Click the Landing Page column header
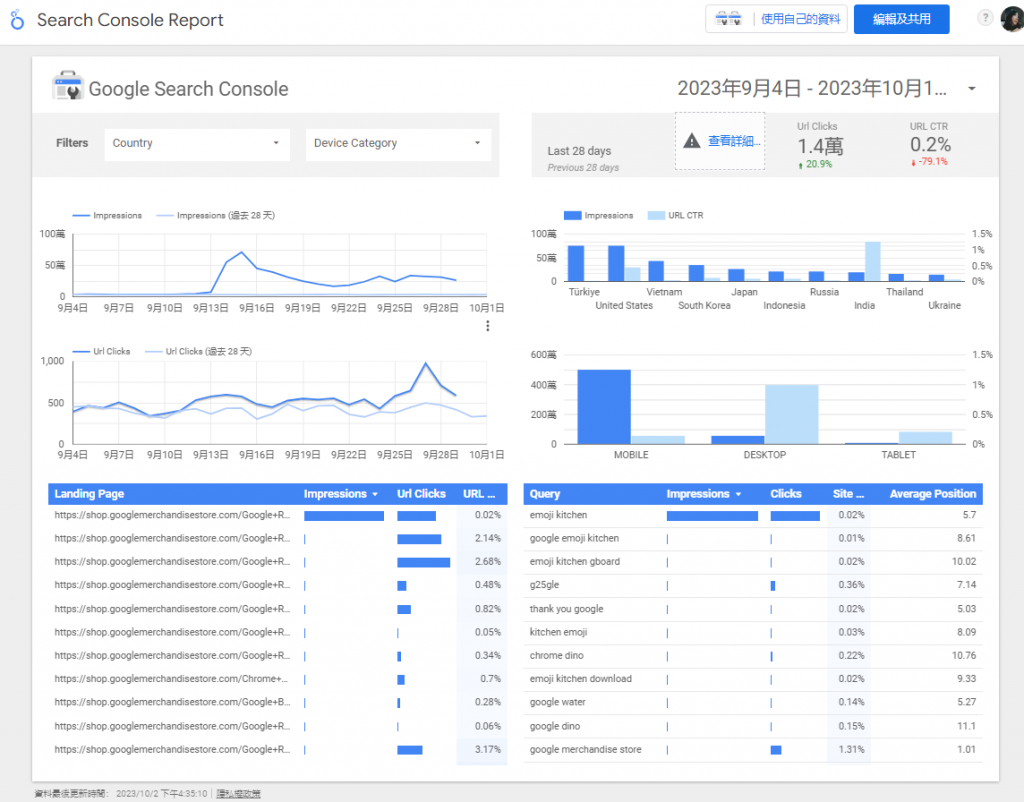 pyautogui.click(x=89, y=494)
